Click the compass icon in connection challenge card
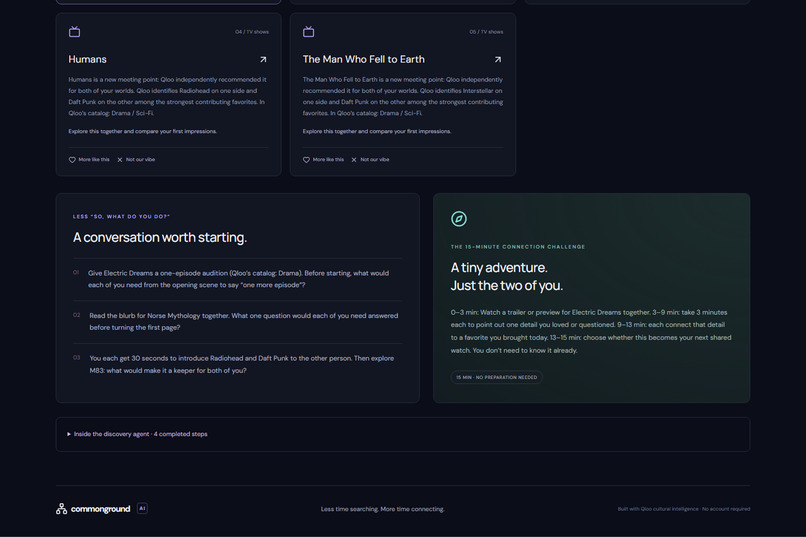Image resolution: width=806 pixels, height=537 pixels. pyautogui.click(x=459, y=219)
